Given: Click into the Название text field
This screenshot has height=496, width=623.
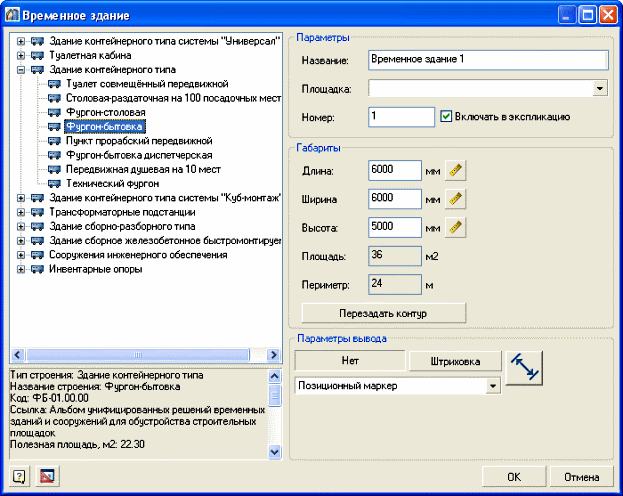Looking at the screenshot, I should (487, 60).
